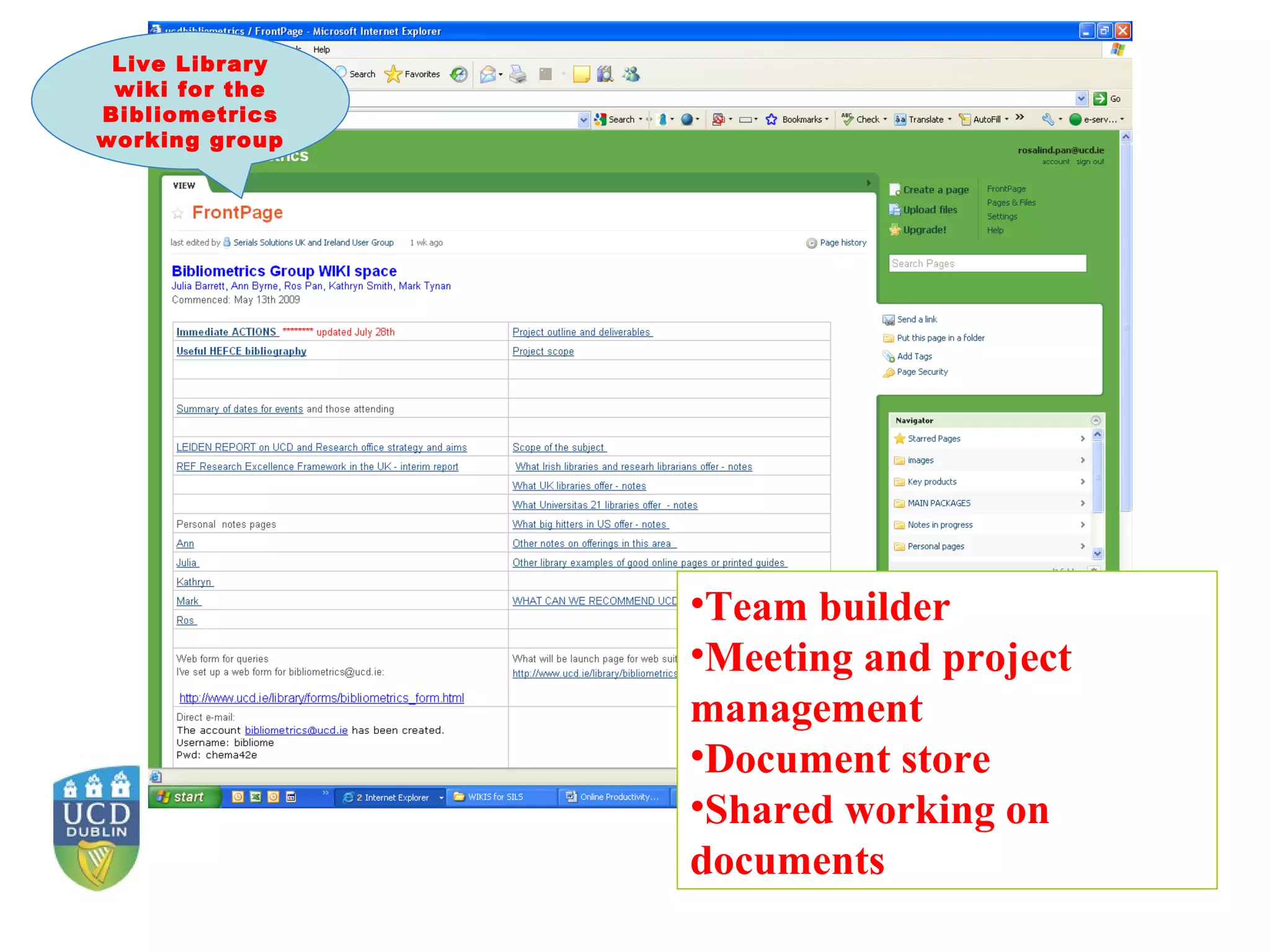Image resolution: width=1270 pixels, height=952 pixels.
Task: Click the Go button beside address bar
Action: pos(1107,99)
